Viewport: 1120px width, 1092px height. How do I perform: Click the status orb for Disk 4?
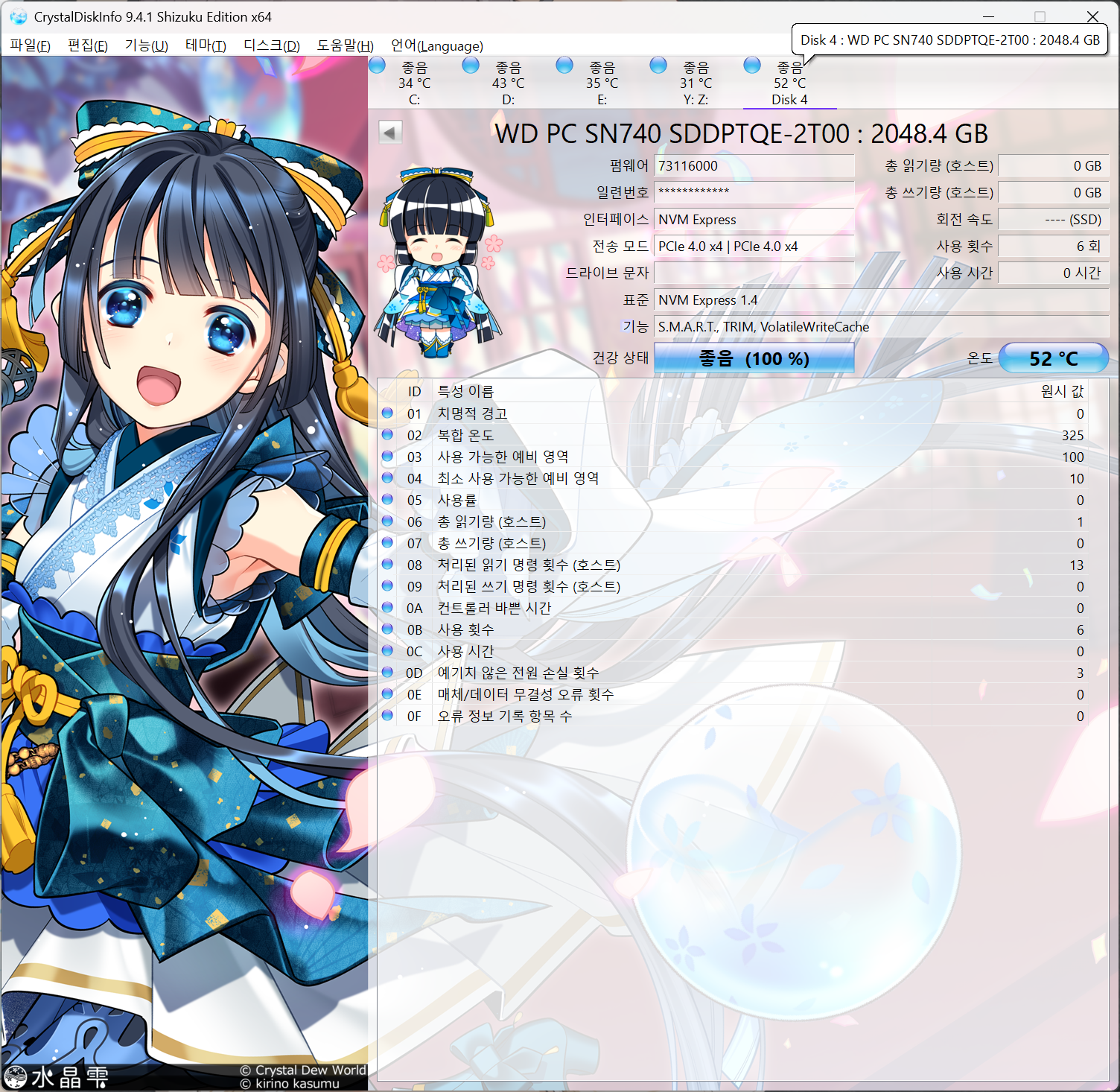tap(752, 66)
